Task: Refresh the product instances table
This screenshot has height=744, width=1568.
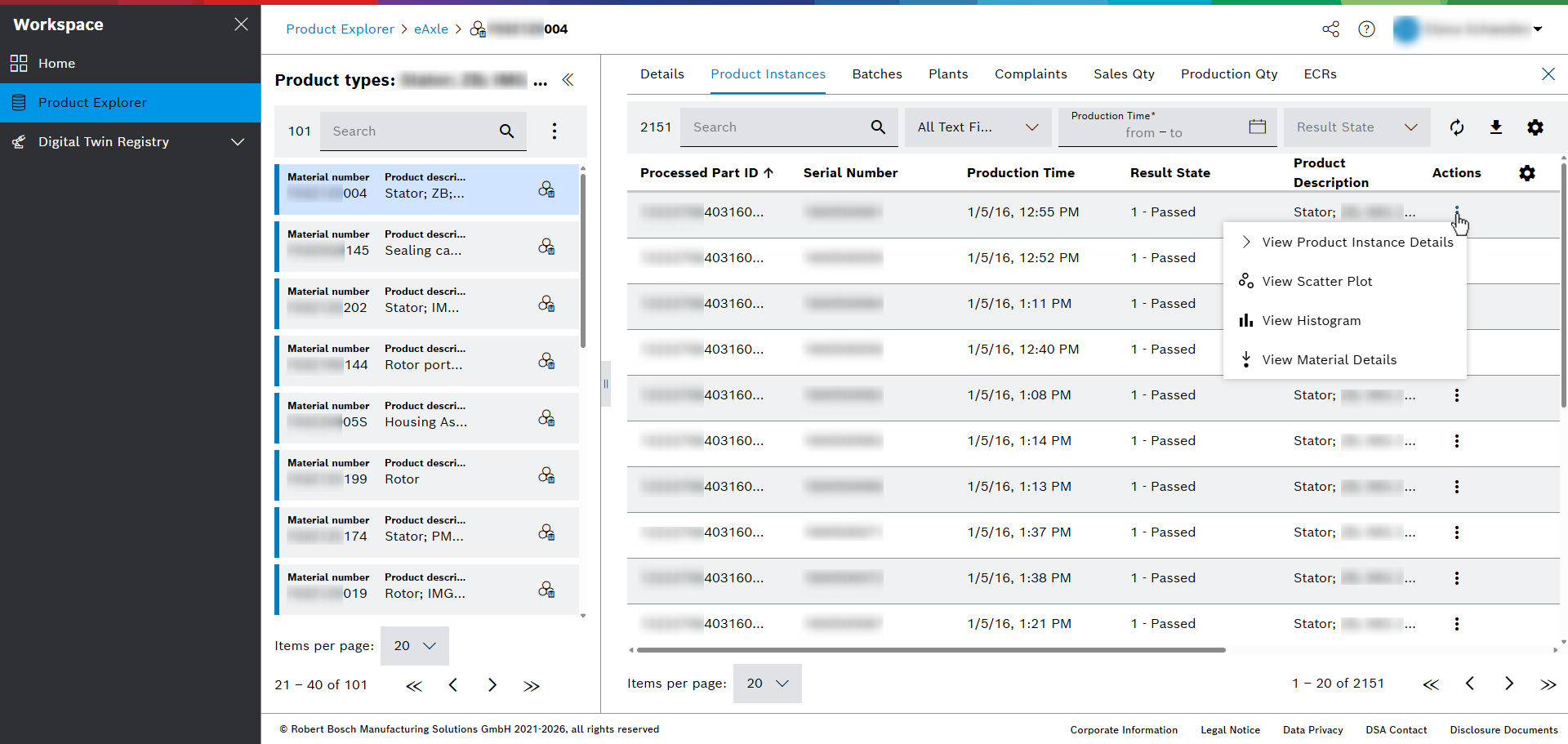Action: pos(1457,127)
